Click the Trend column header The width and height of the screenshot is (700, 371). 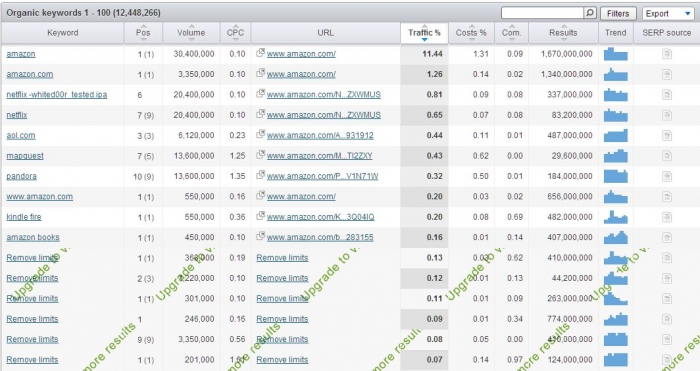point(616,33)
